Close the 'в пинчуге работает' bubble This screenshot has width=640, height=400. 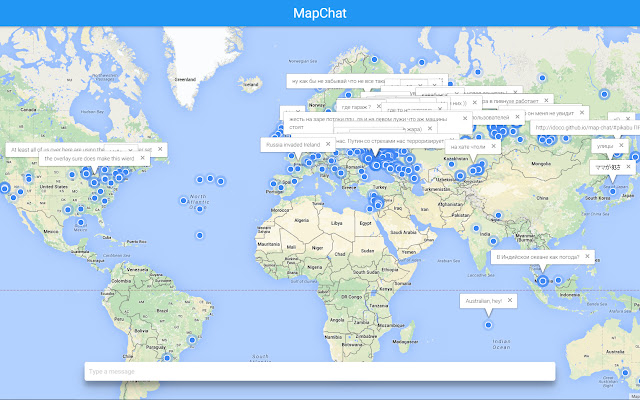[x=547, y=100]
